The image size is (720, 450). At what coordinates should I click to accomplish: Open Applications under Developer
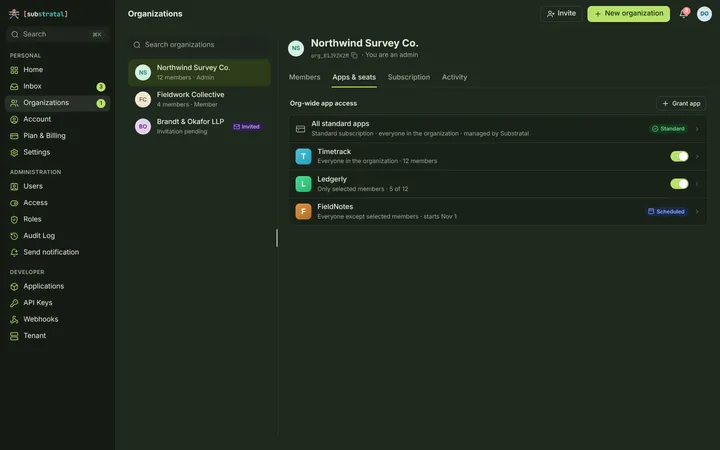57,287
